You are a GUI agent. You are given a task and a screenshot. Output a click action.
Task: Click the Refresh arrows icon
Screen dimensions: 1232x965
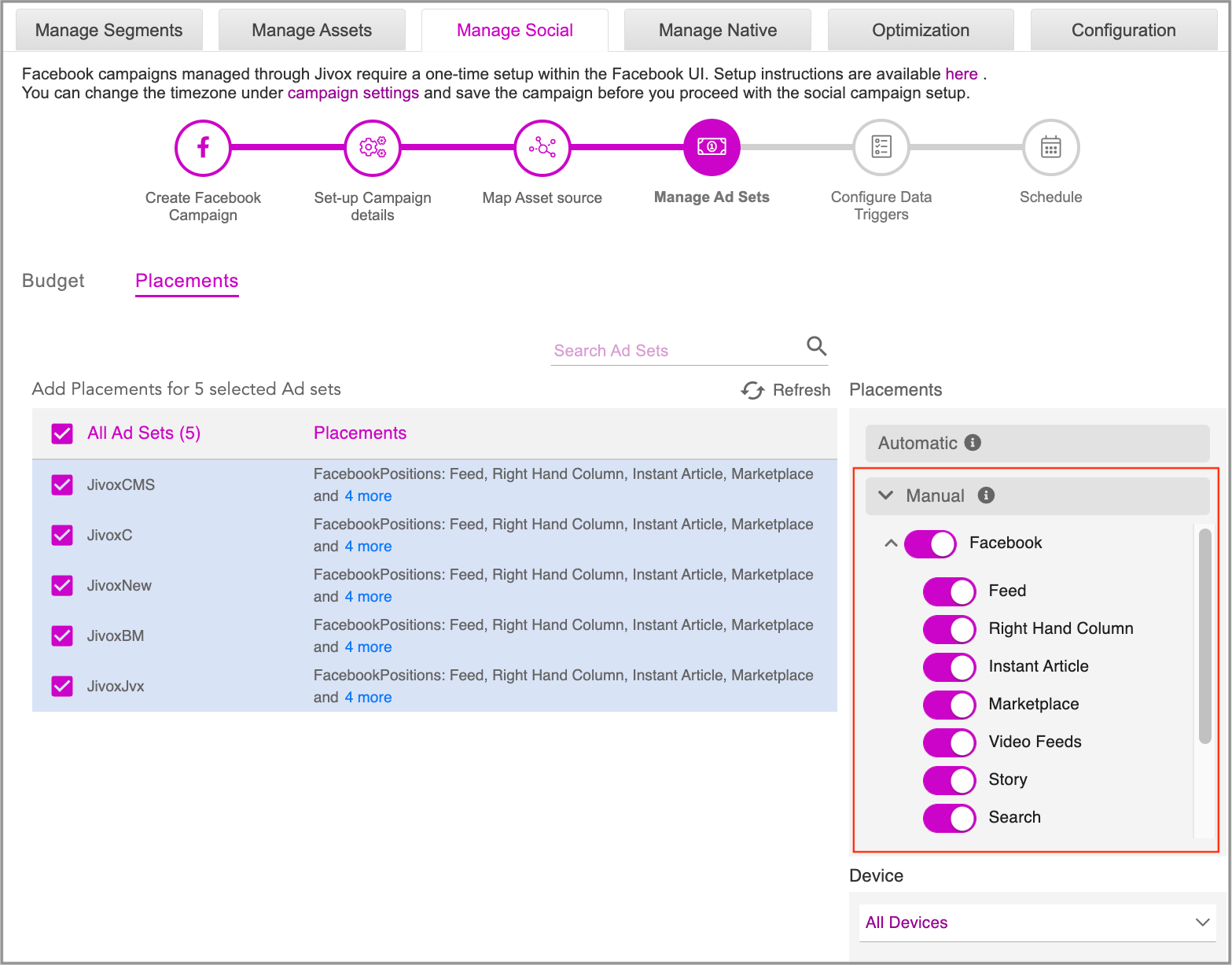[752, 390]
